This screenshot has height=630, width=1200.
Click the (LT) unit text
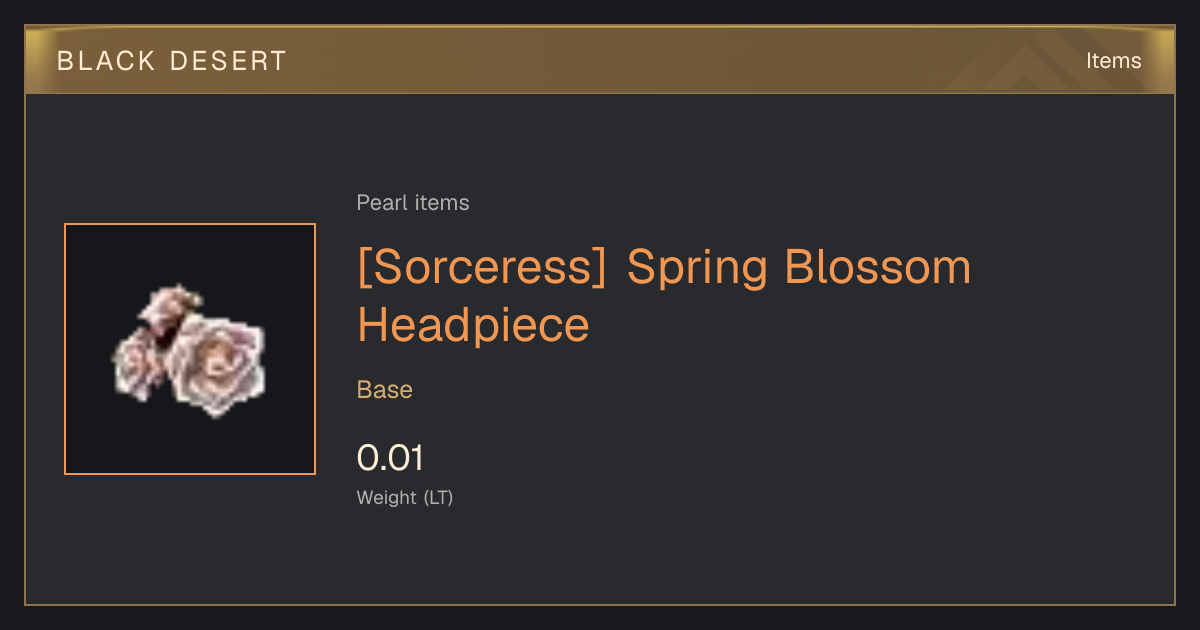click(x=438, y=498)
